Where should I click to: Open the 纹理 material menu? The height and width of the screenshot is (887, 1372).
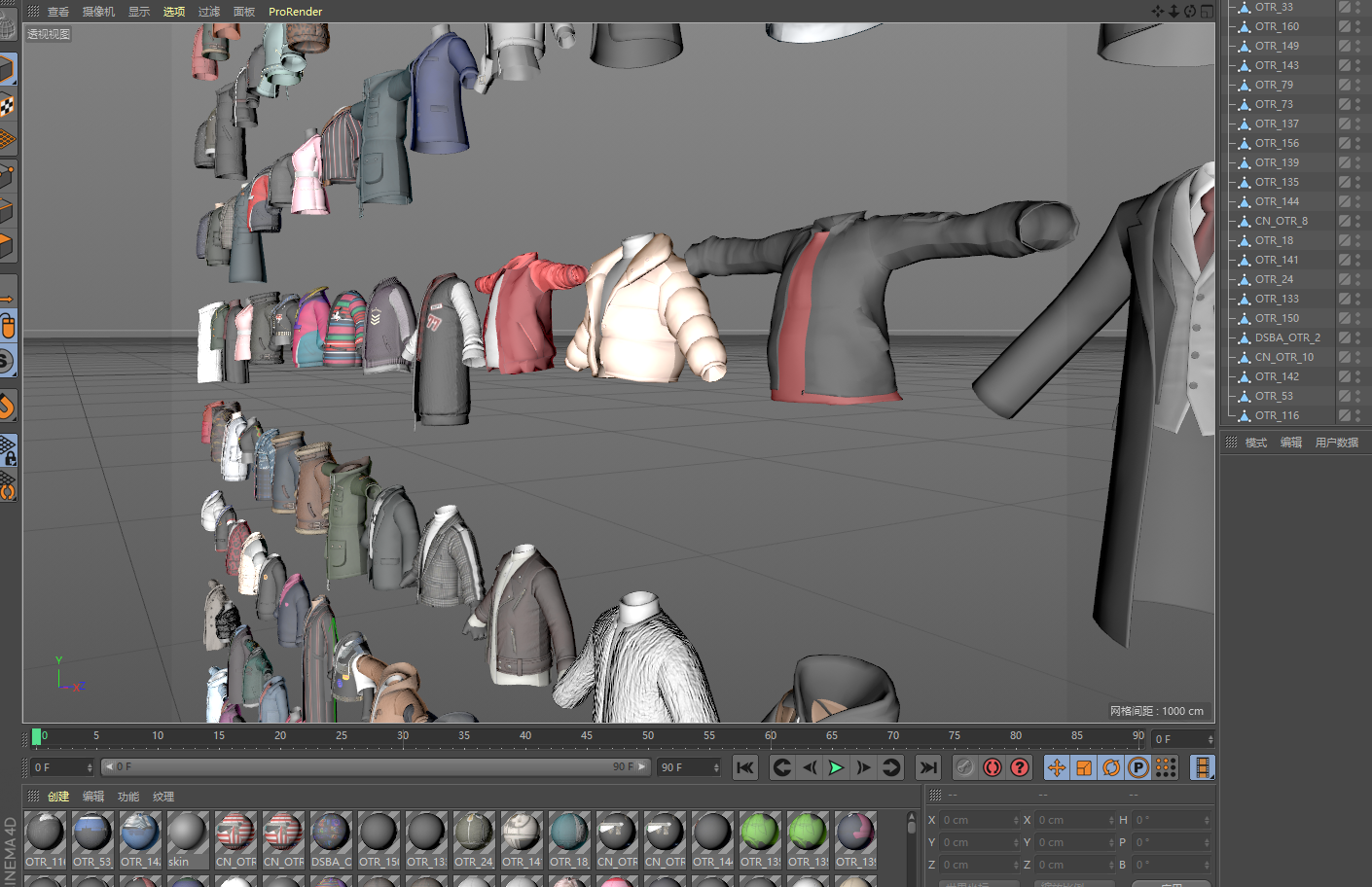163,797
